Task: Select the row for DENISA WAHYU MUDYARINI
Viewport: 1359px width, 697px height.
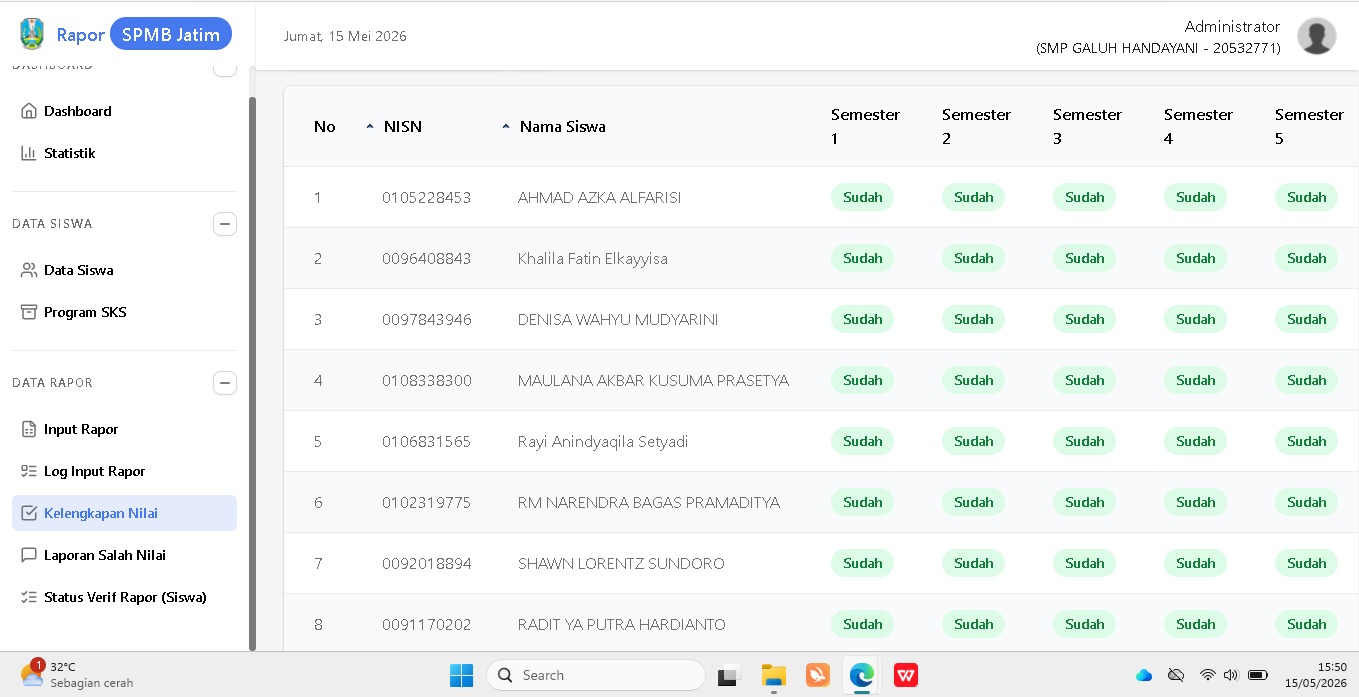Action: [x=821, y=320]
